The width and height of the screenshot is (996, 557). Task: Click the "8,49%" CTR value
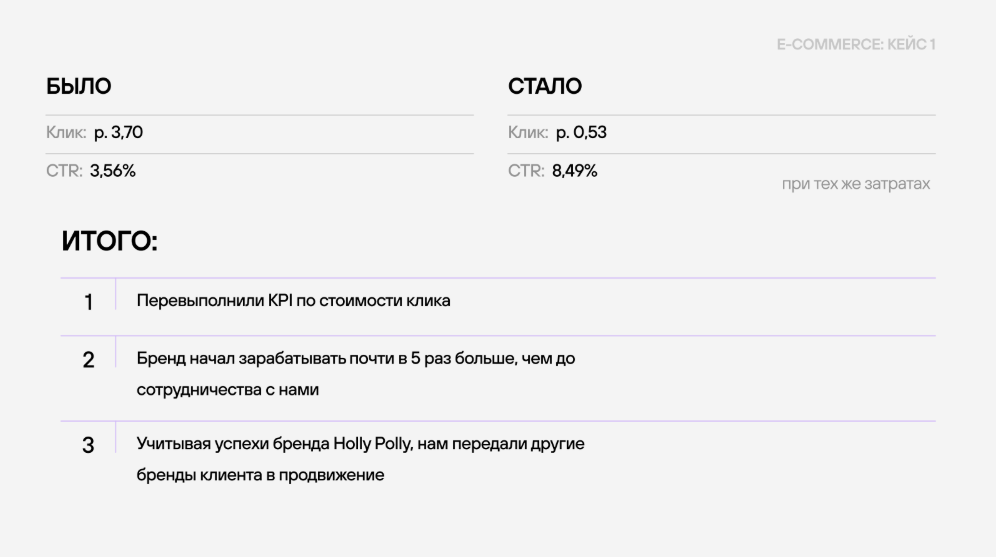(x=575, y=171)
